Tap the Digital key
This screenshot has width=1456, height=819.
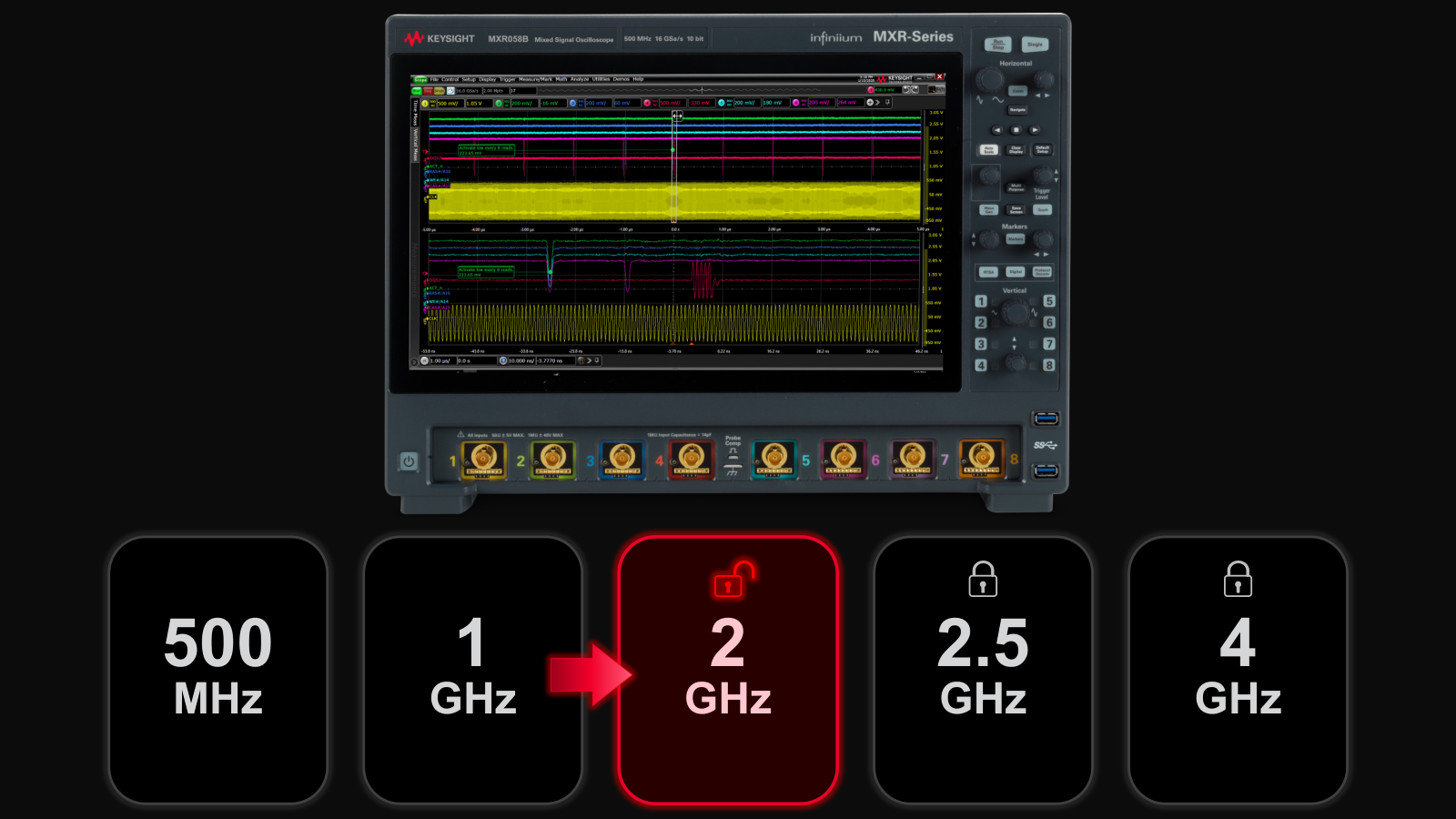click(1016, 272)
